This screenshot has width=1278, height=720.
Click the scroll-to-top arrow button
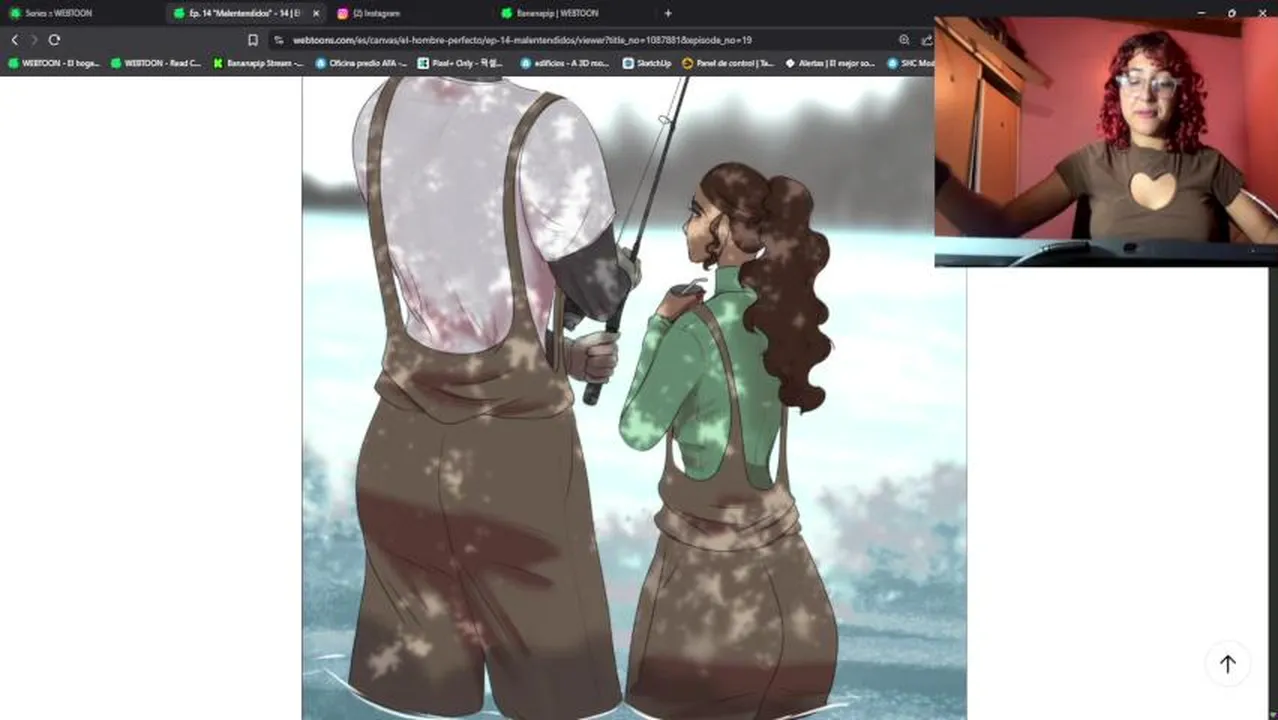click(1227, 664)
